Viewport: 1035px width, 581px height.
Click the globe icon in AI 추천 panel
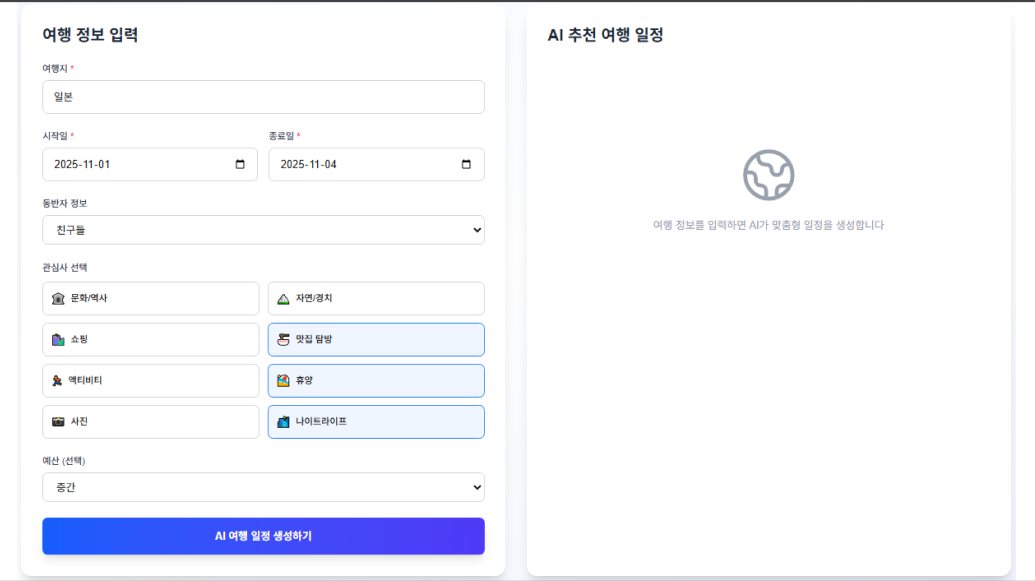tap(768, 175)
